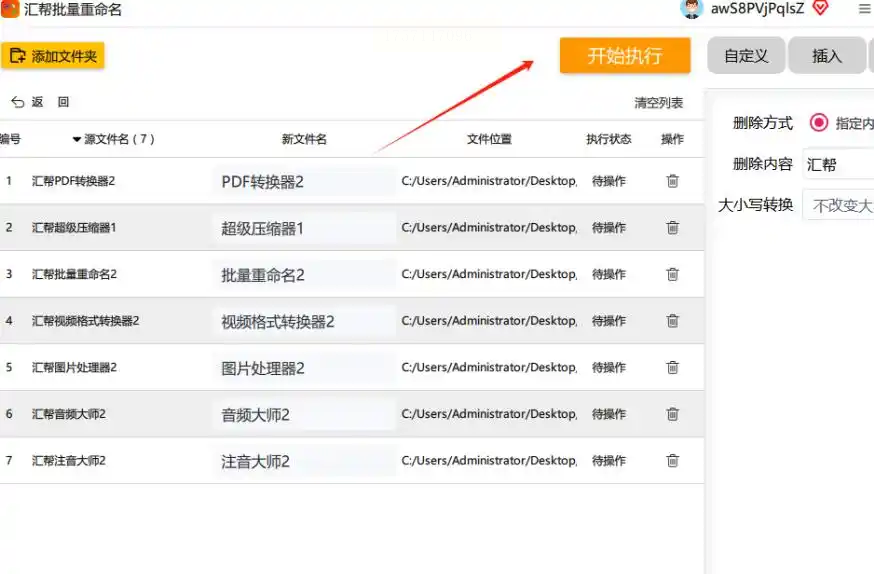Delete row 汇帮PDF转换器2 with trash icon
The width and height of the screenshot is (874, 574).
(673, 181)
